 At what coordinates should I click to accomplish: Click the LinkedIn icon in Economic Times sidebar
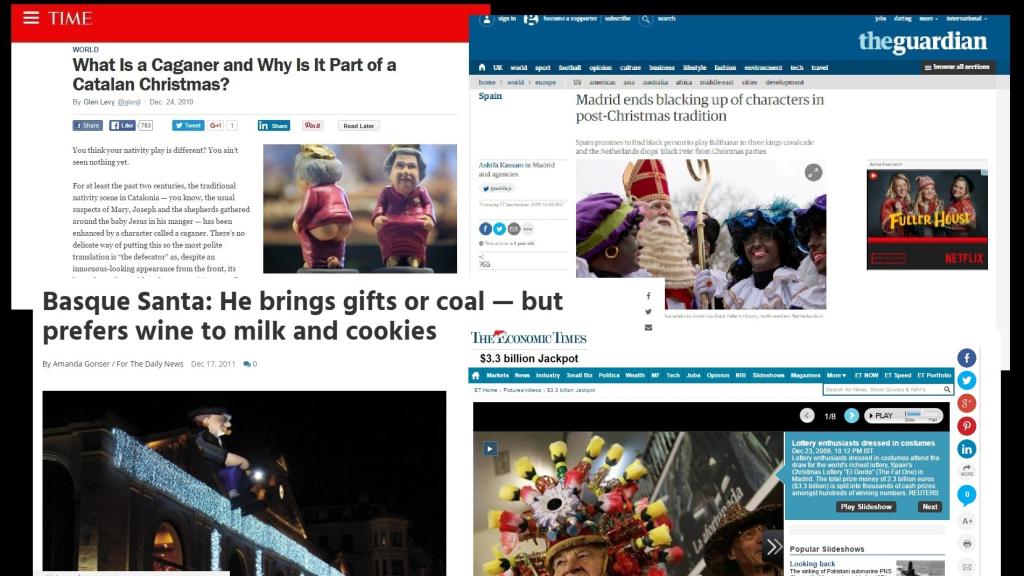point(967,449)
